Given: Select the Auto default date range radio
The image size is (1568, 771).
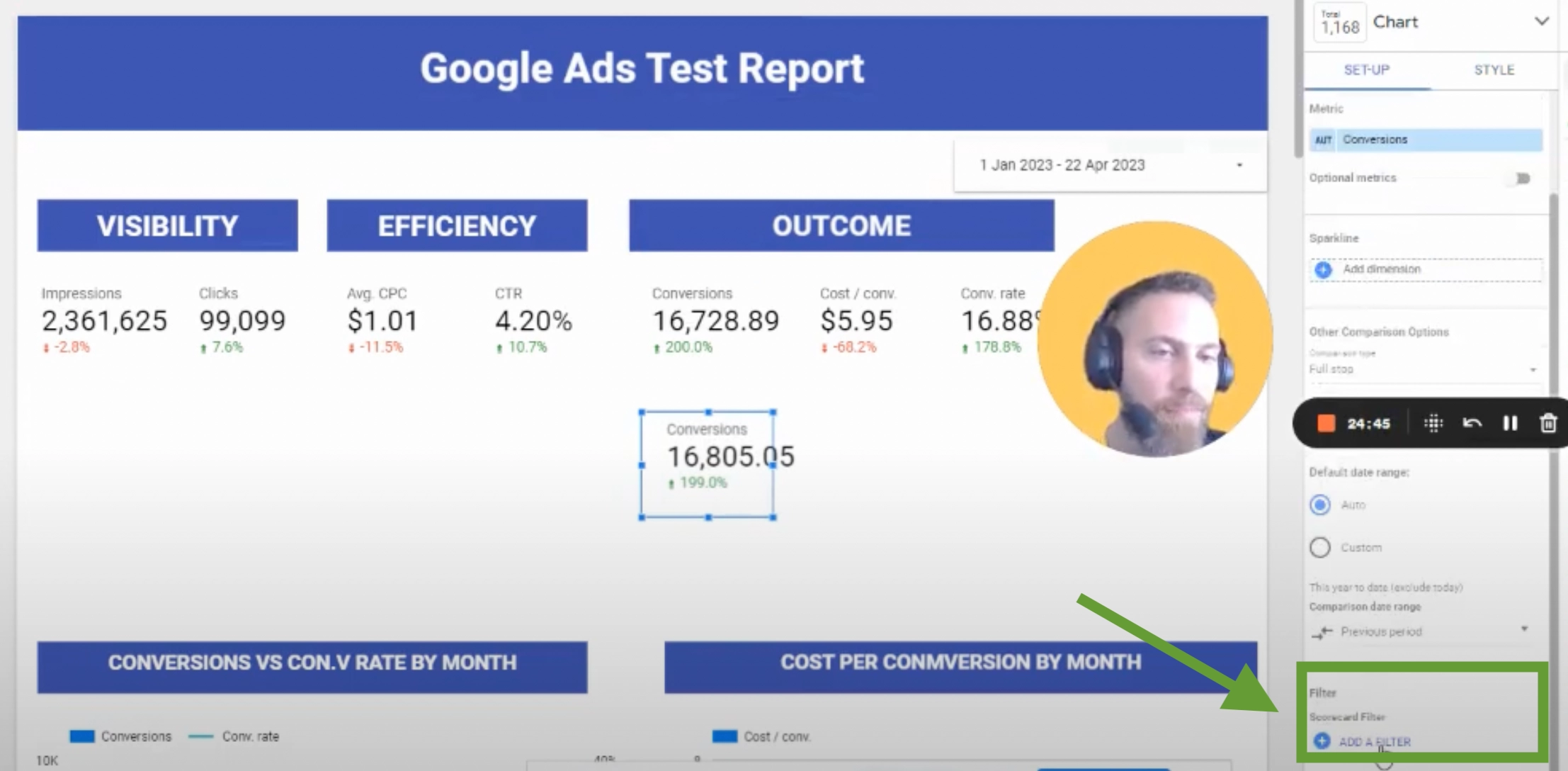Looking at the screenshot, I should 1320,505.
